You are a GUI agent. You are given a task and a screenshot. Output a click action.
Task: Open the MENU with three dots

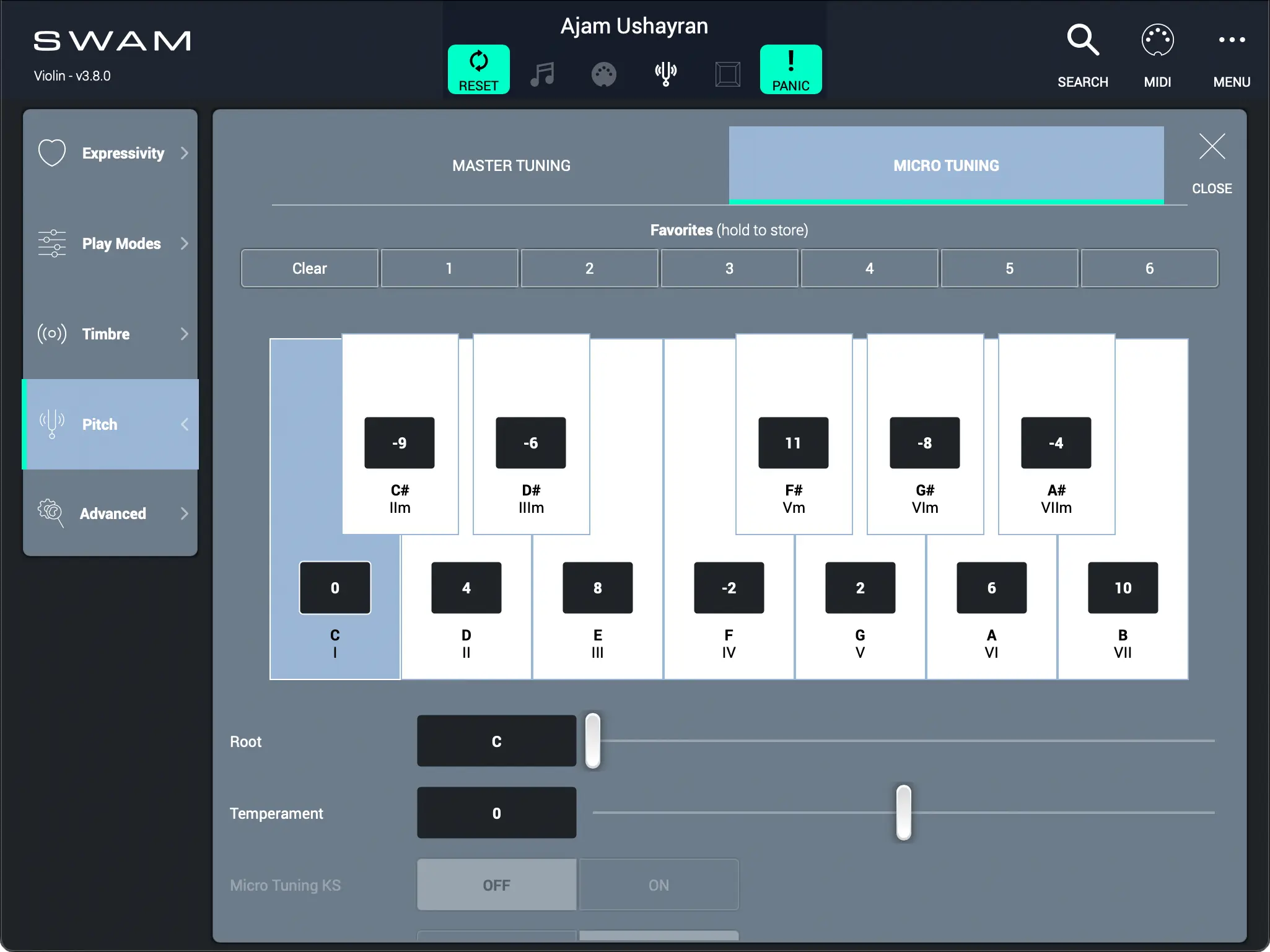pyautogui.click(x=1232, y=40)
